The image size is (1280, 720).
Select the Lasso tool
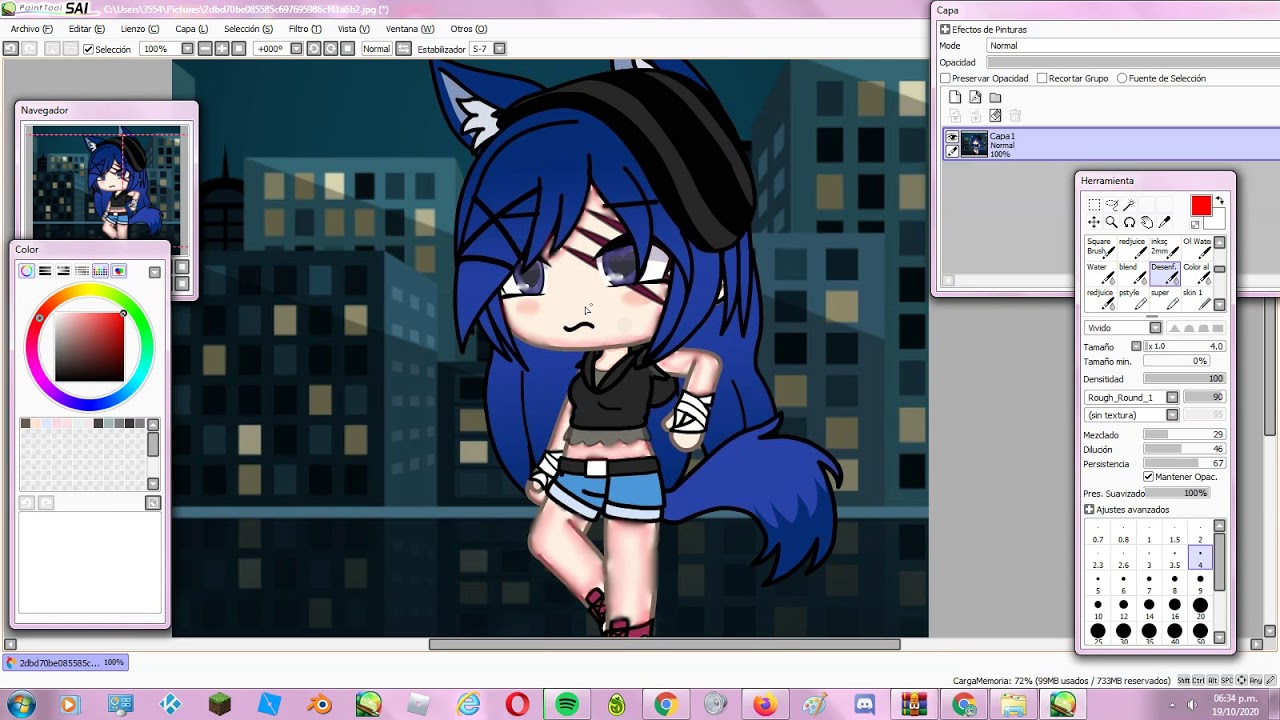(x=1111, y=204)
